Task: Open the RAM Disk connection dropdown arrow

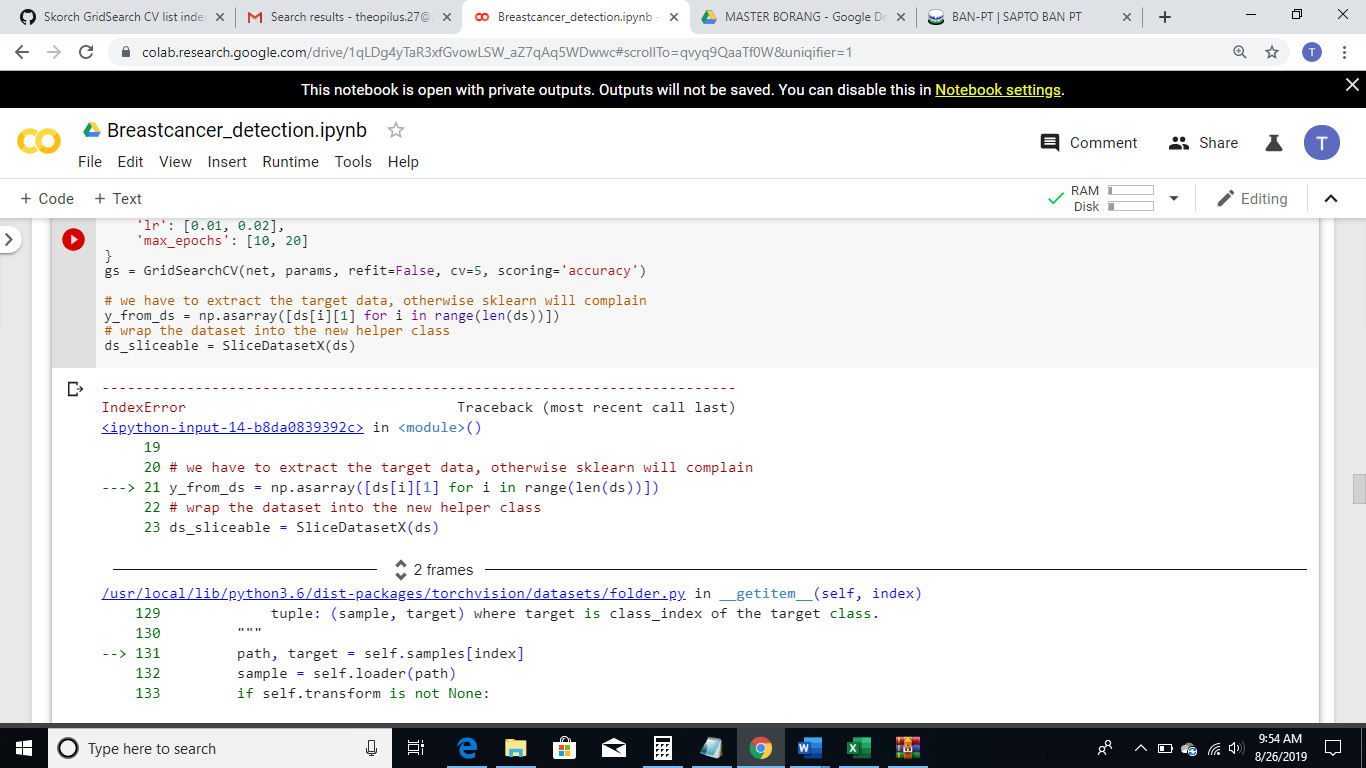Action: 1174,198
